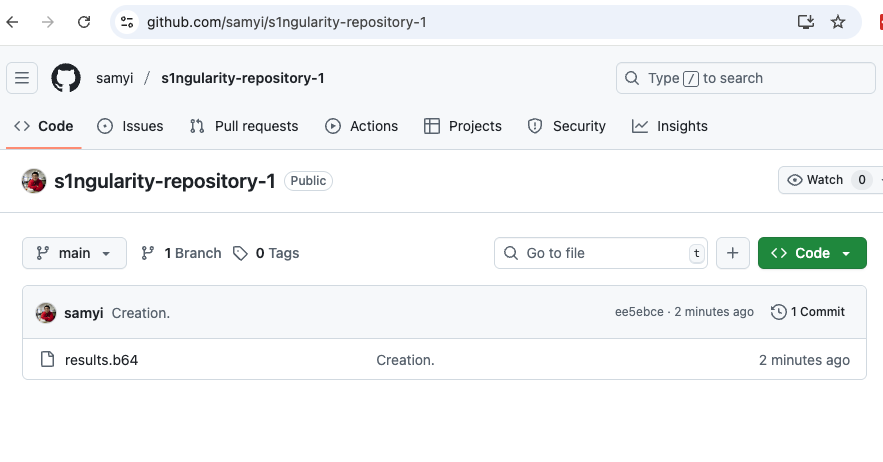This screenshot has width=883, height=462.
Task: Bookmark this page with the star icon
Action: (838, 22)
